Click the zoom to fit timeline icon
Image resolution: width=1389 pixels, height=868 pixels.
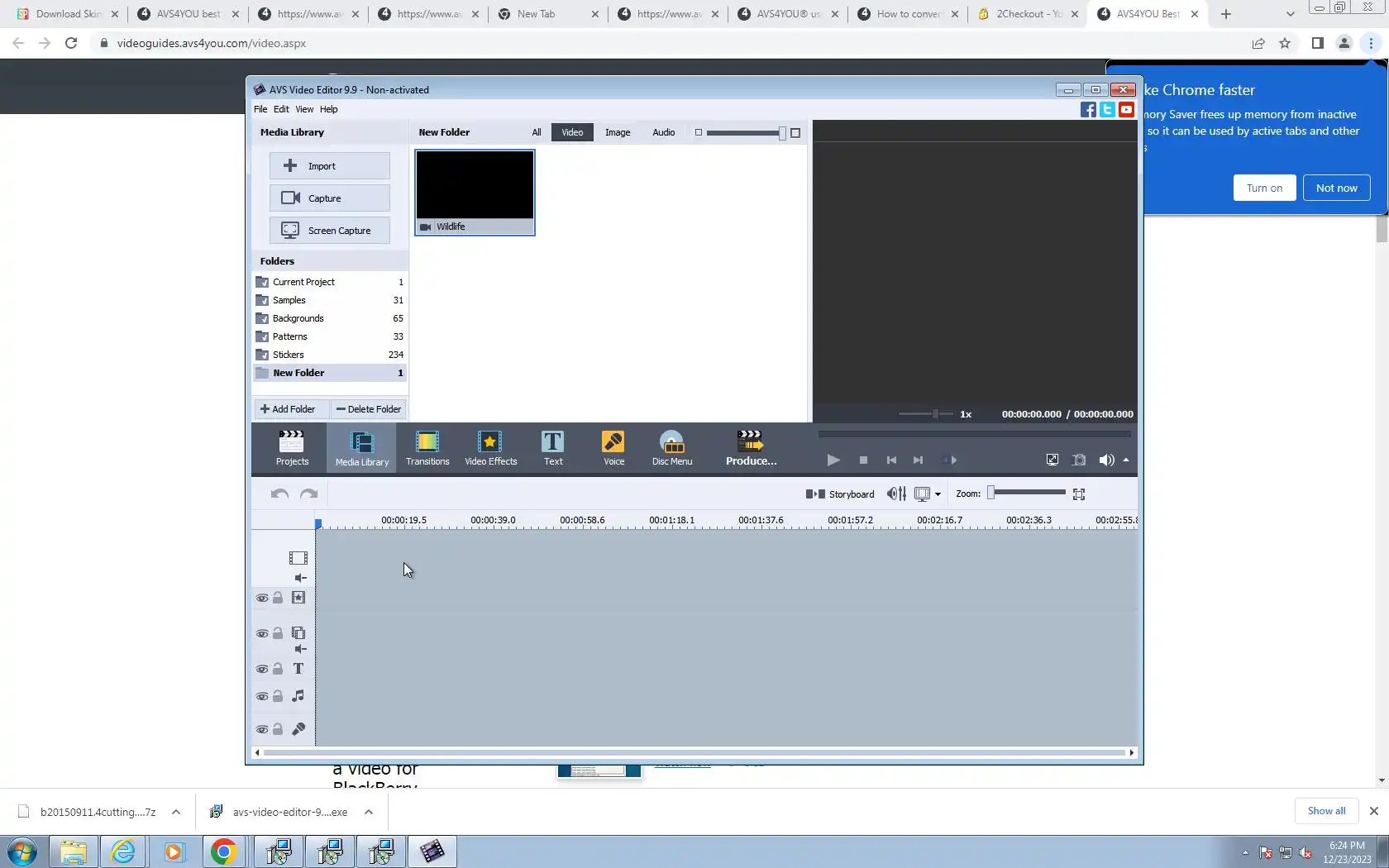[1079, 494]
